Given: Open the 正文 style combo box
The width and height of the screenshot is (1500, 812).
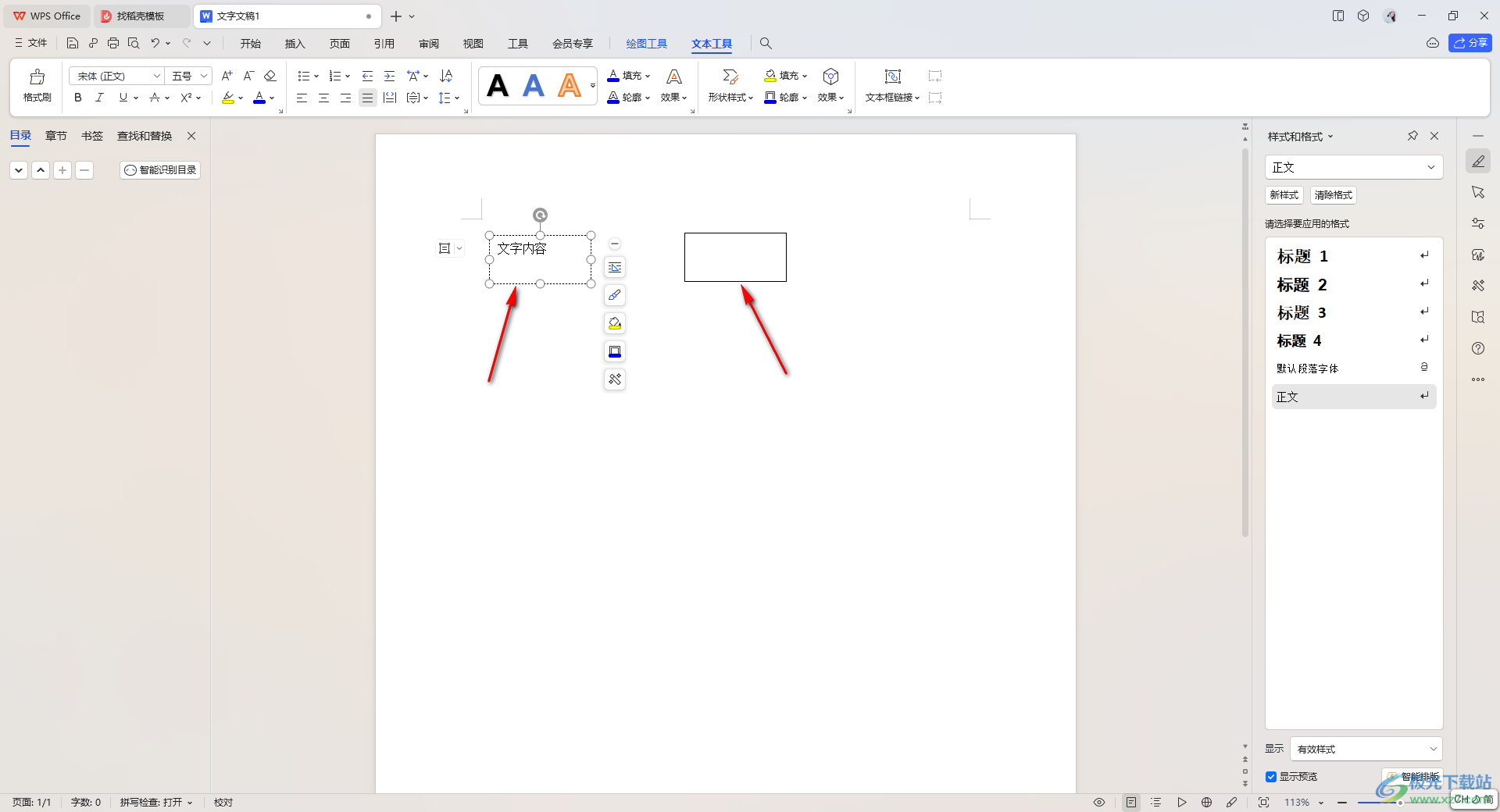Looking at the screenshot, I should point(1354,167).
